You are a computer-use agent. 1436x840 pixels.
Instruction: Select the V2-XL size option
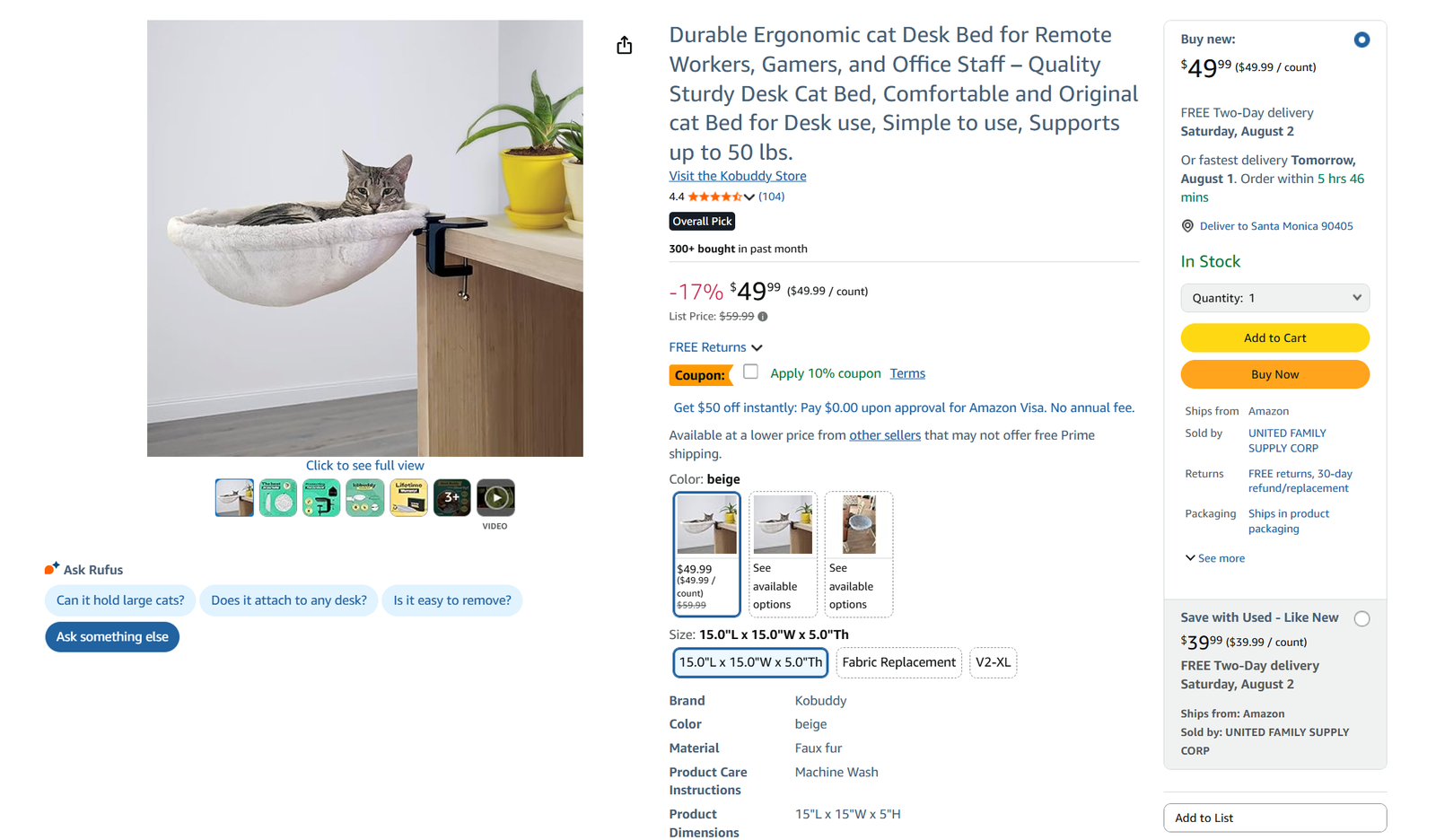click(993, 662)
